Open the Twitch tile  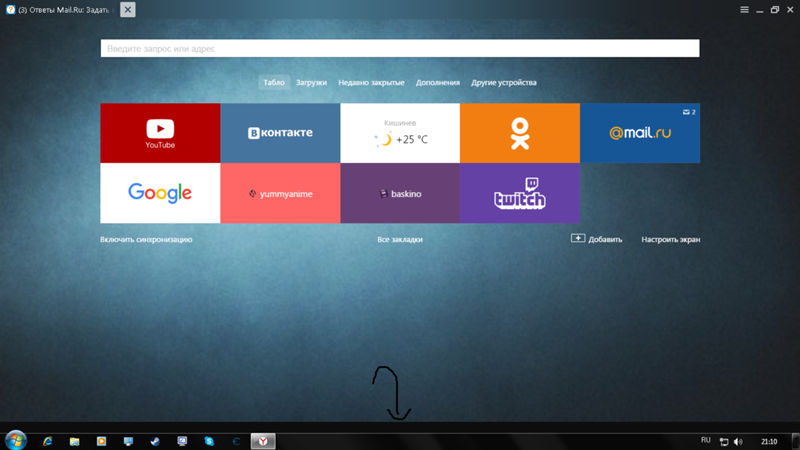coord(520,193)
